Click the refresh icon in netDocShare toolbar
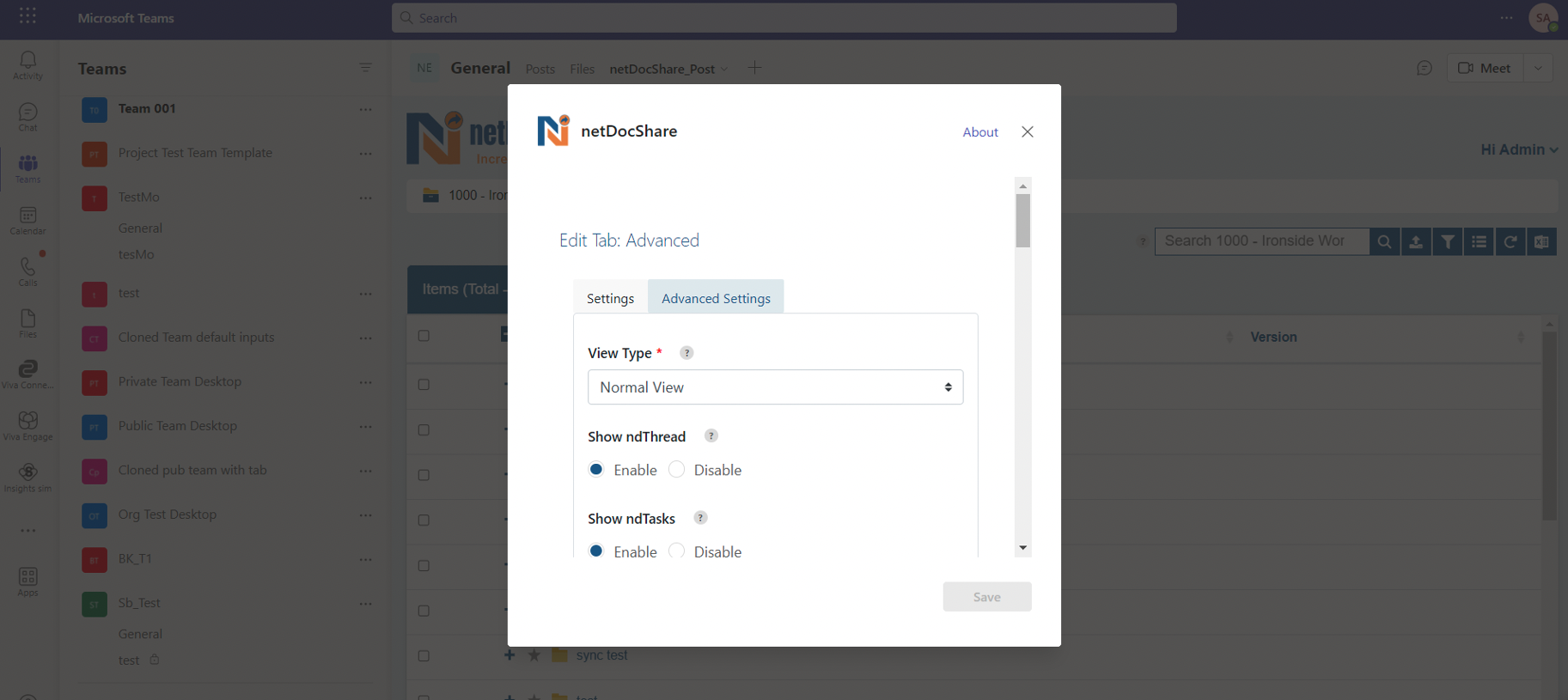 click(x=1510, y=241)
